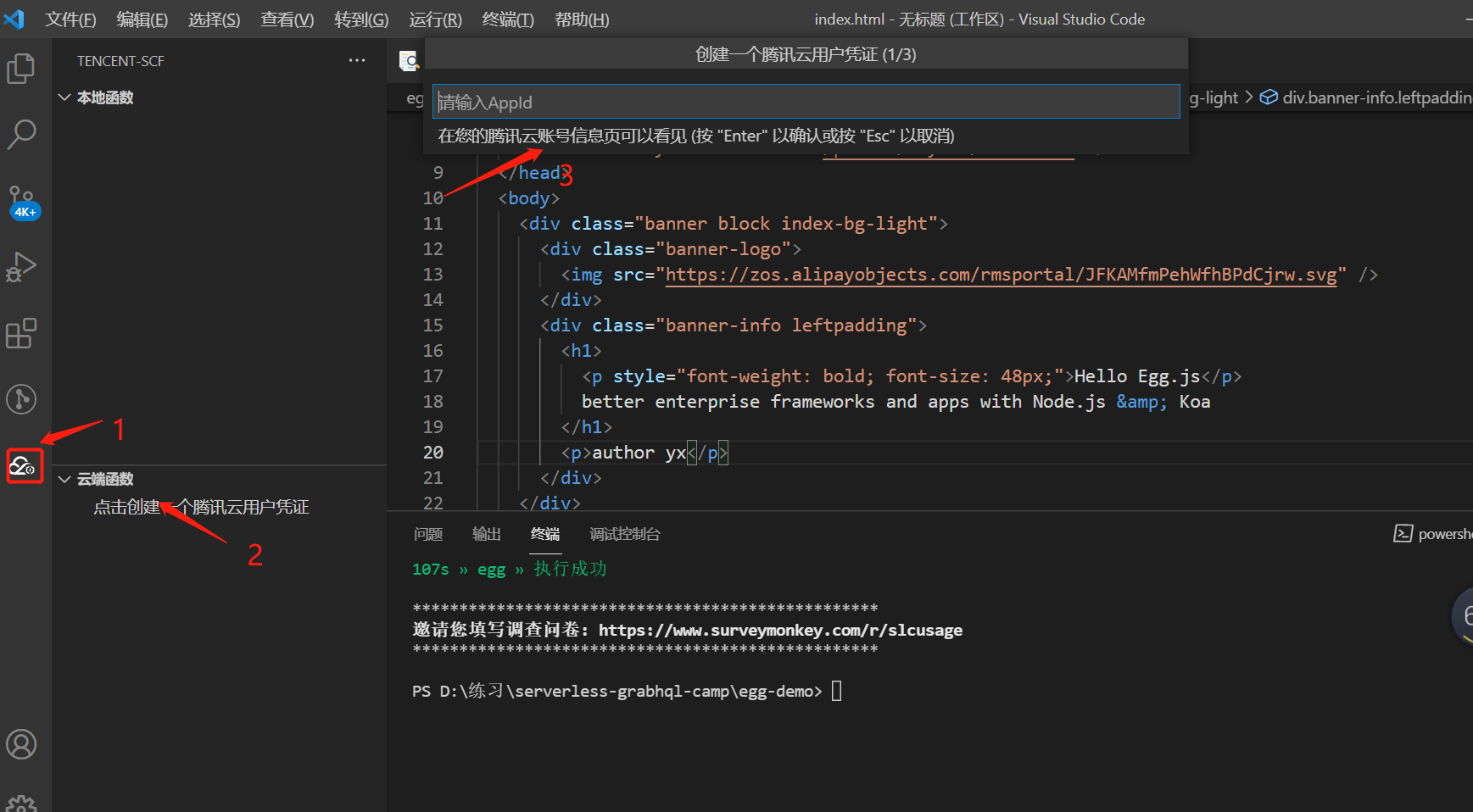Open the 选择(S) menu
The image size is (1473, 812).
click(214, 19)
